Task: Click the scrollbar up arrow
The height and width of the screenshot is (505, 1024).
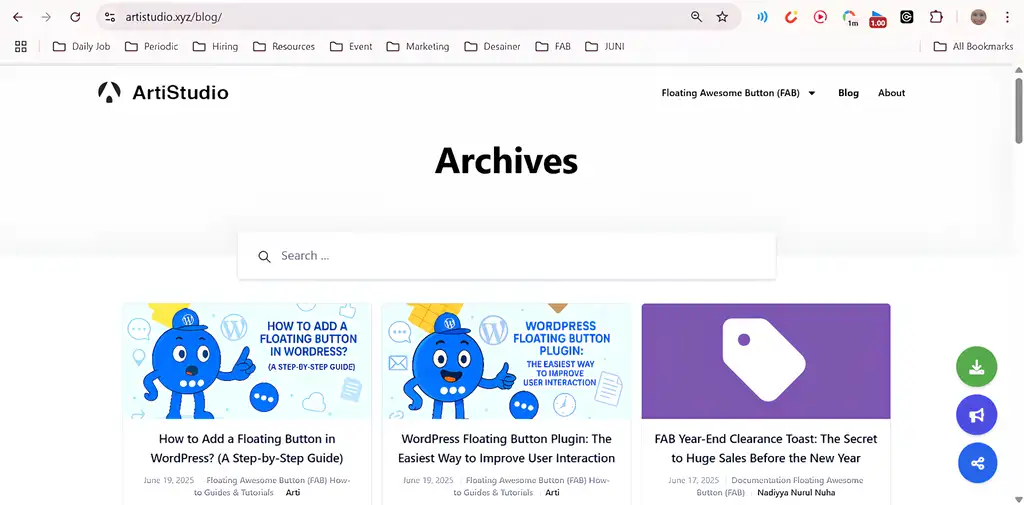Action: [x=1019, y=71]
